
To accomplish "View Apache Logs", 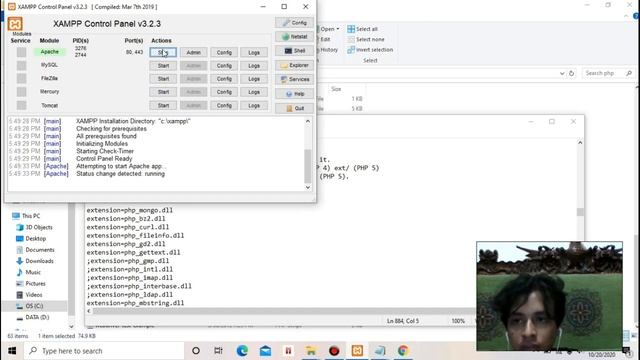I will pyautogui.click(x=254, y=52).
